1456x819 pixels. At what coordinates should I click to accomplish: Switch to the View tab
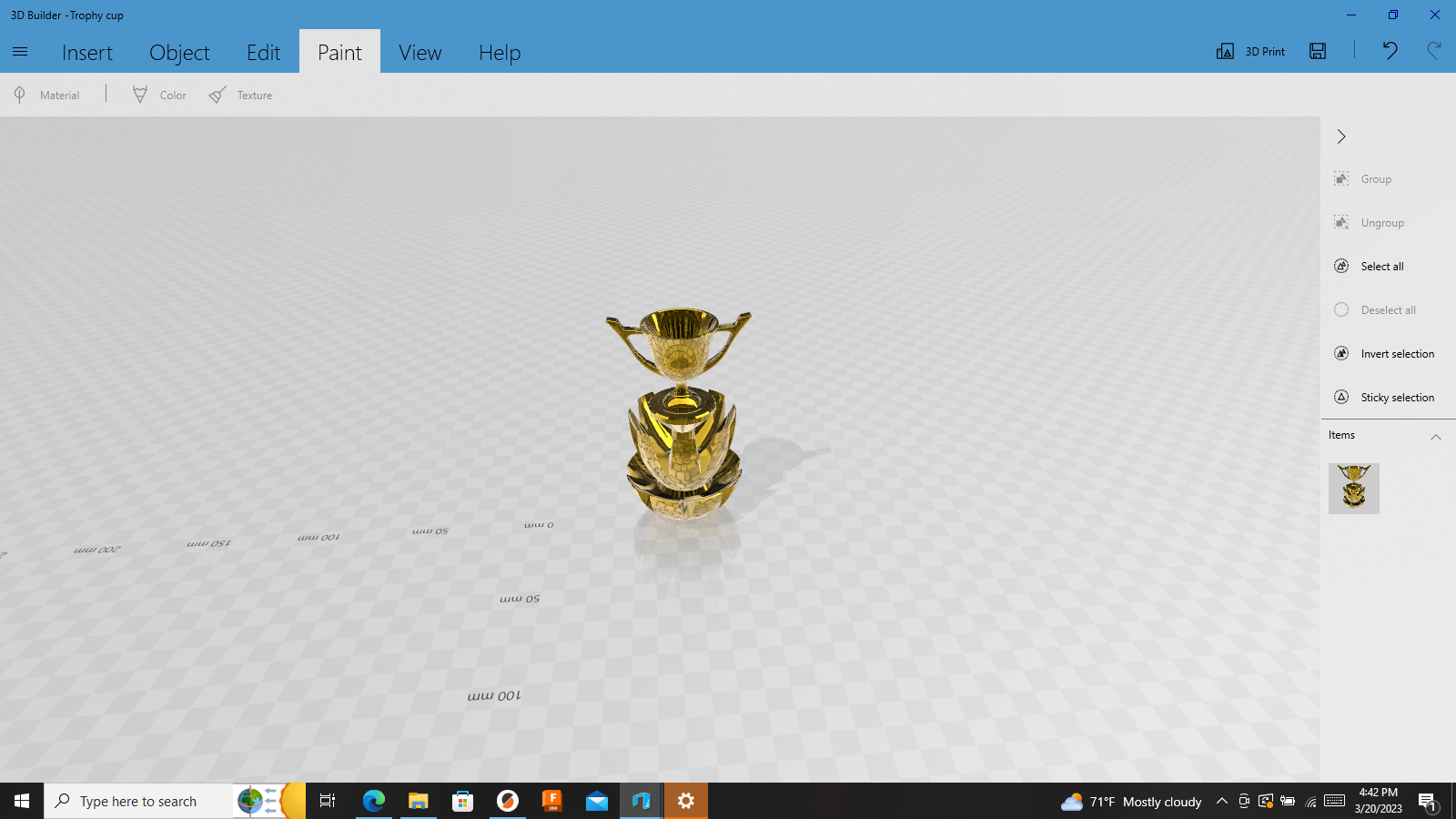click(x=420, y=52)
